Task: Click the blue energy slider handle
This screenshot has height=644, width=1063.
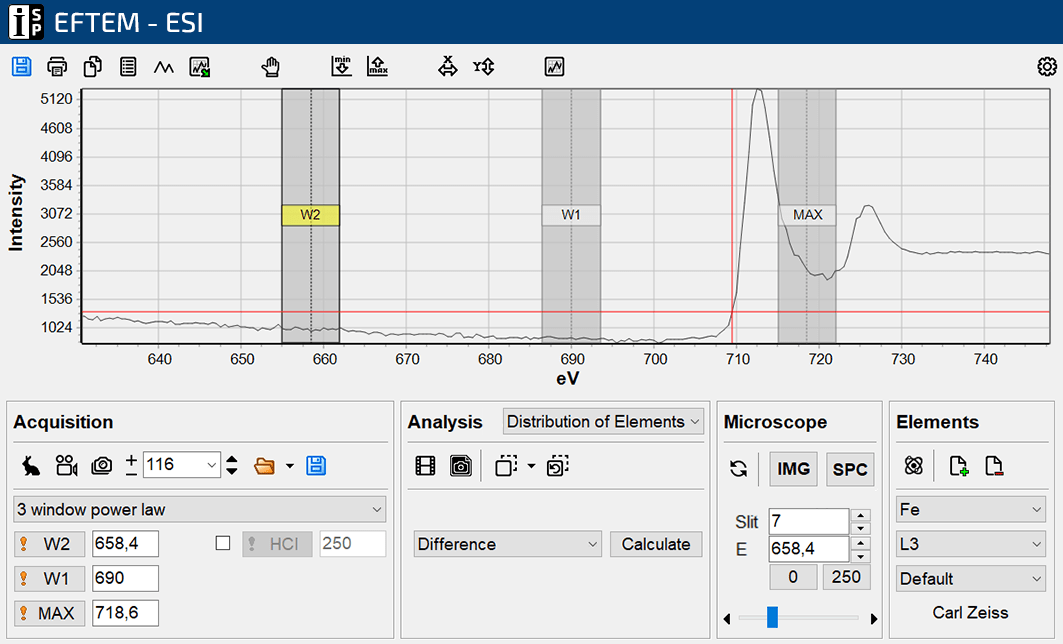Action: 772,618
